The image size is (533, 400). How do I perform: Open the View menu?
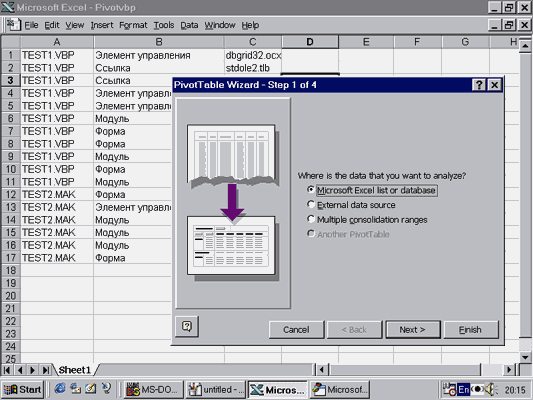tap(75, 25)
